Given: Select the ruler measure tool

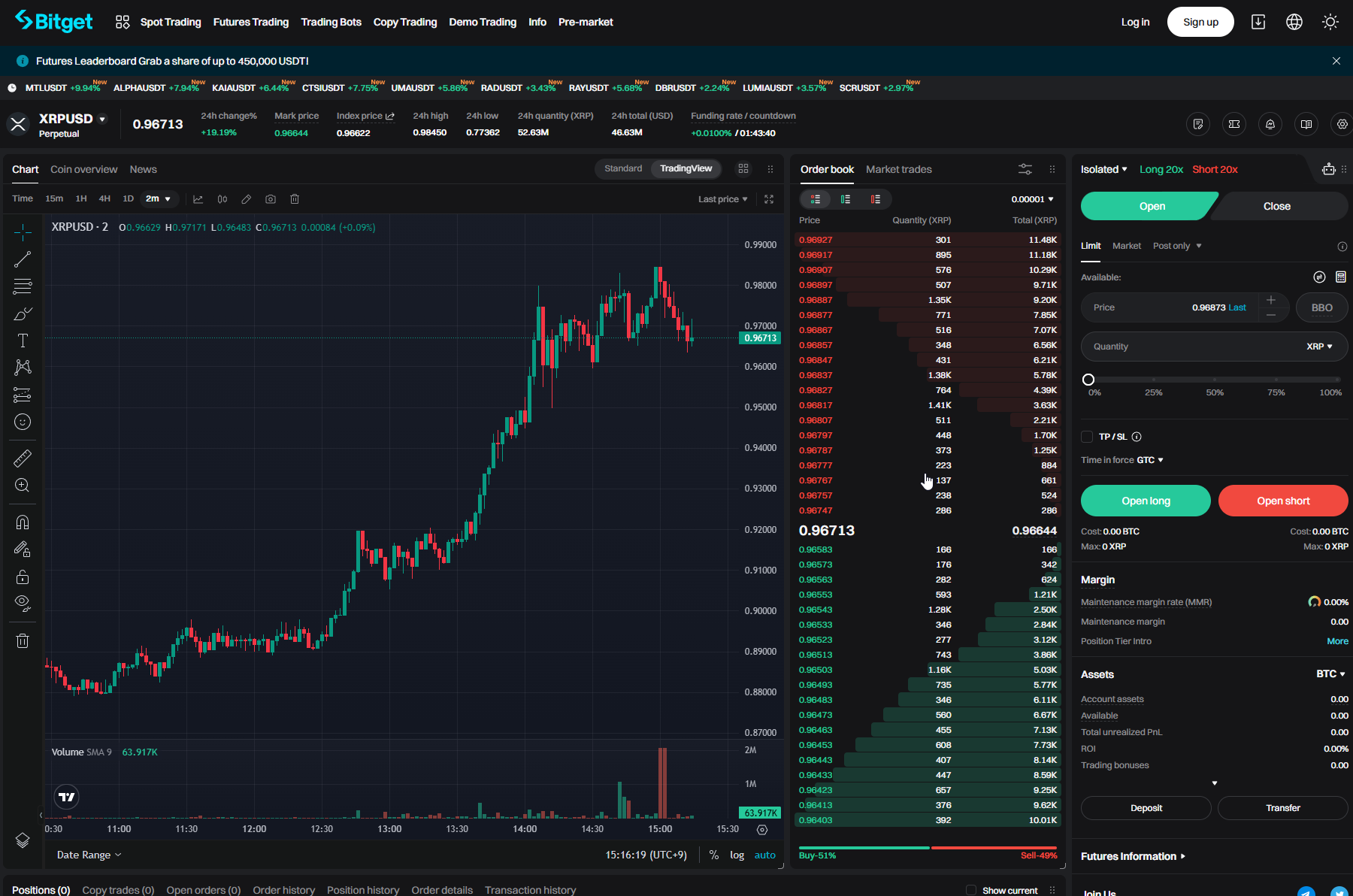Looking at the screenshot, I should [23, 458].
